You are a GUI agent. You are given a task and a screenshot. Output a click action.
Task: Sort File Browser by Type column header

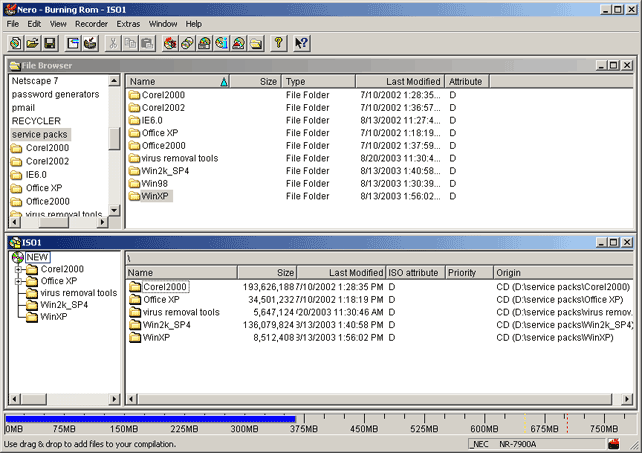(319, 82)
